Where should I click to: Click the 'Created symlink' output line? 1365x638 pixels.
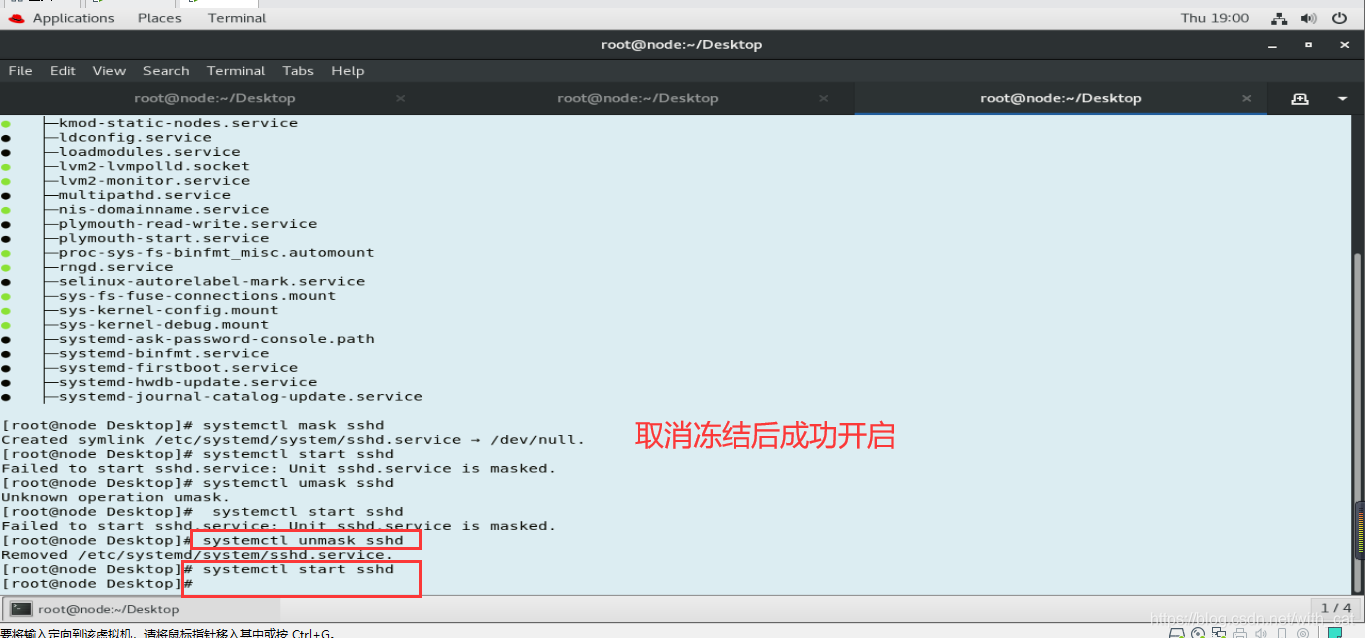click(293, 439)
